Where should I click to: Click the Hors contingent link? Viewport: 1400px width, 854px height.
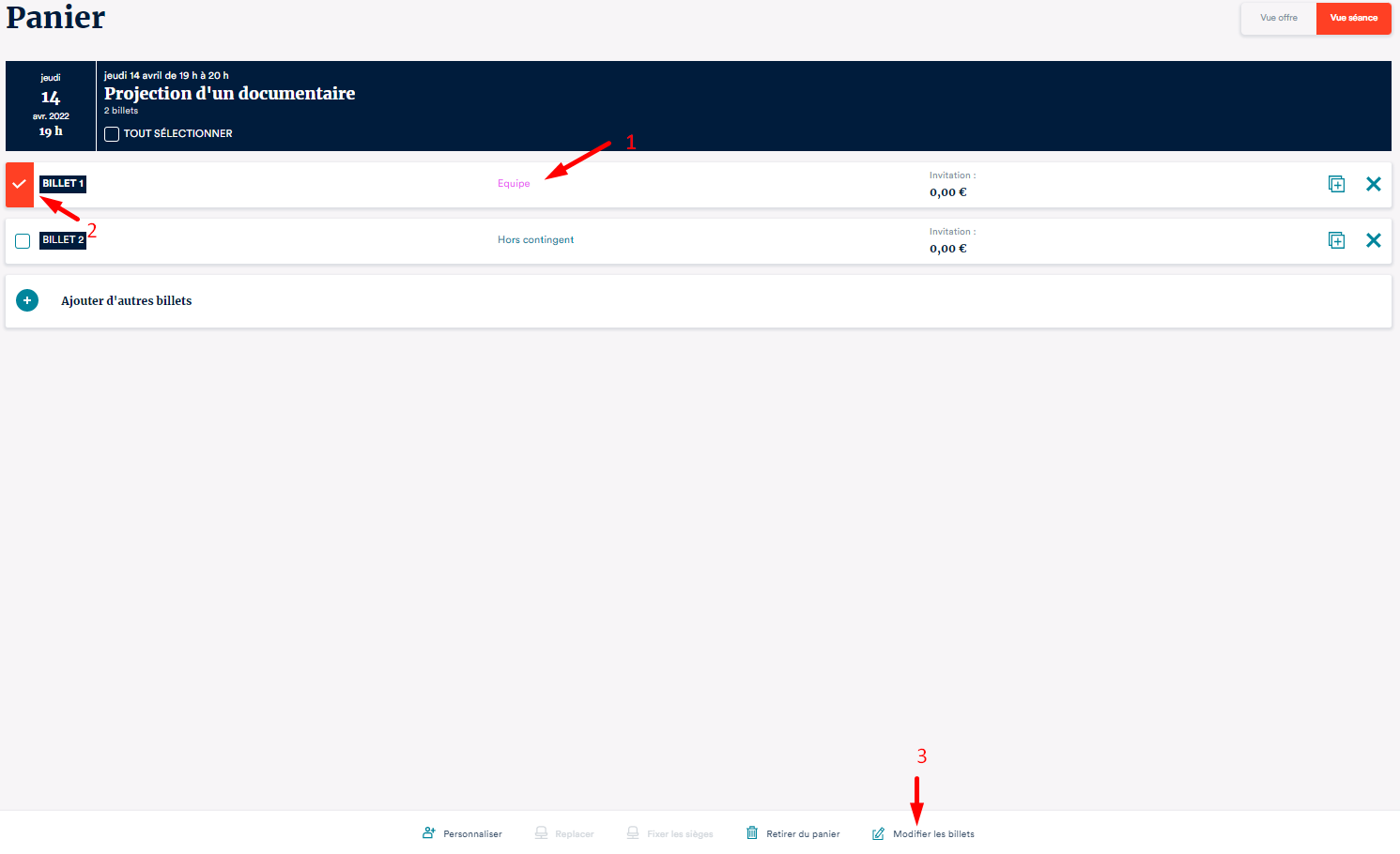coord(535,240)
